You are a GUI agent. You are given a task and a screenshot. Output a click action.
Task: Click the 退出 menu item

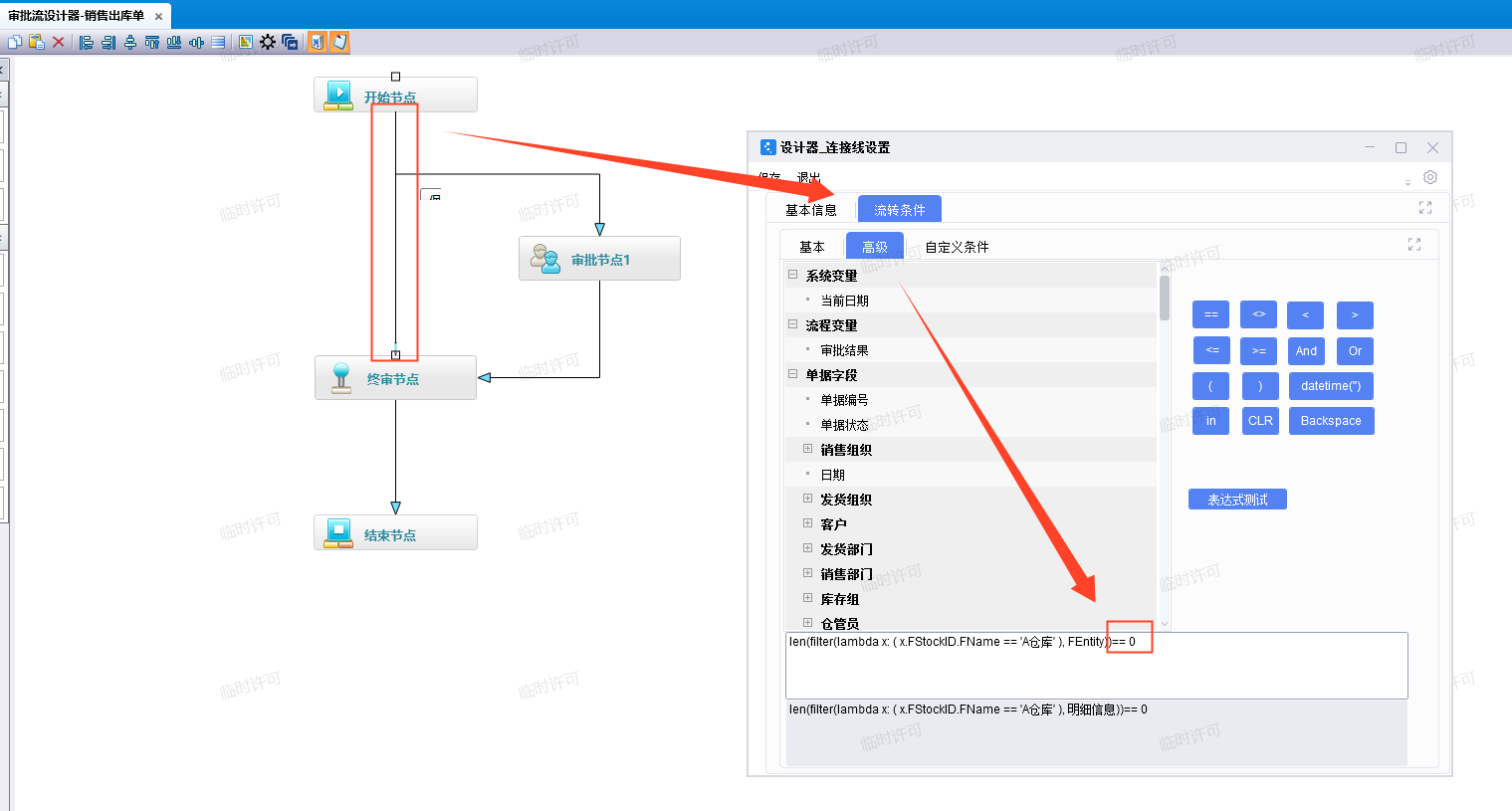click(808, 177)
